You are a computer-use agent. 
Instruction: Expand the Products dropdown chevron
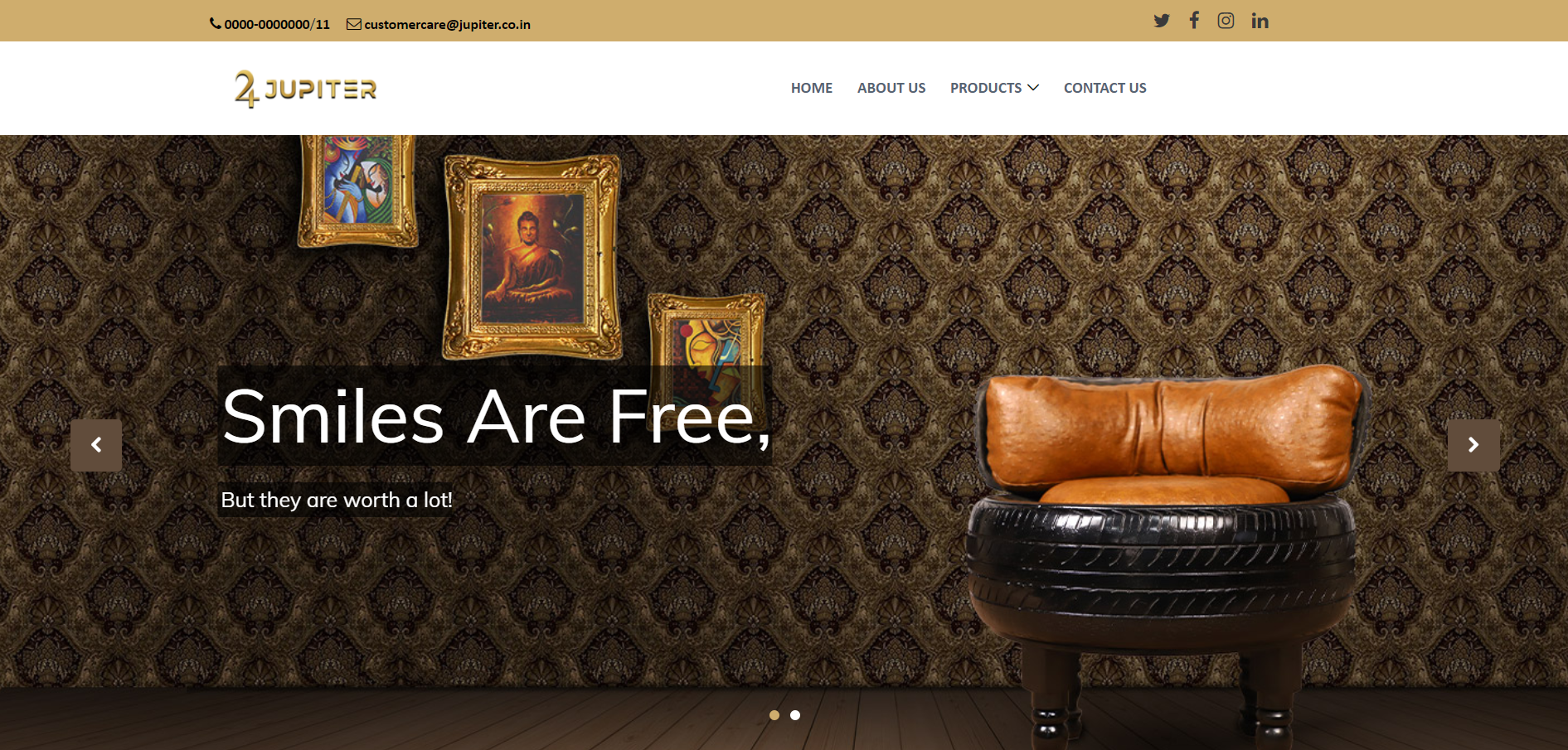tap(1033, 88)
